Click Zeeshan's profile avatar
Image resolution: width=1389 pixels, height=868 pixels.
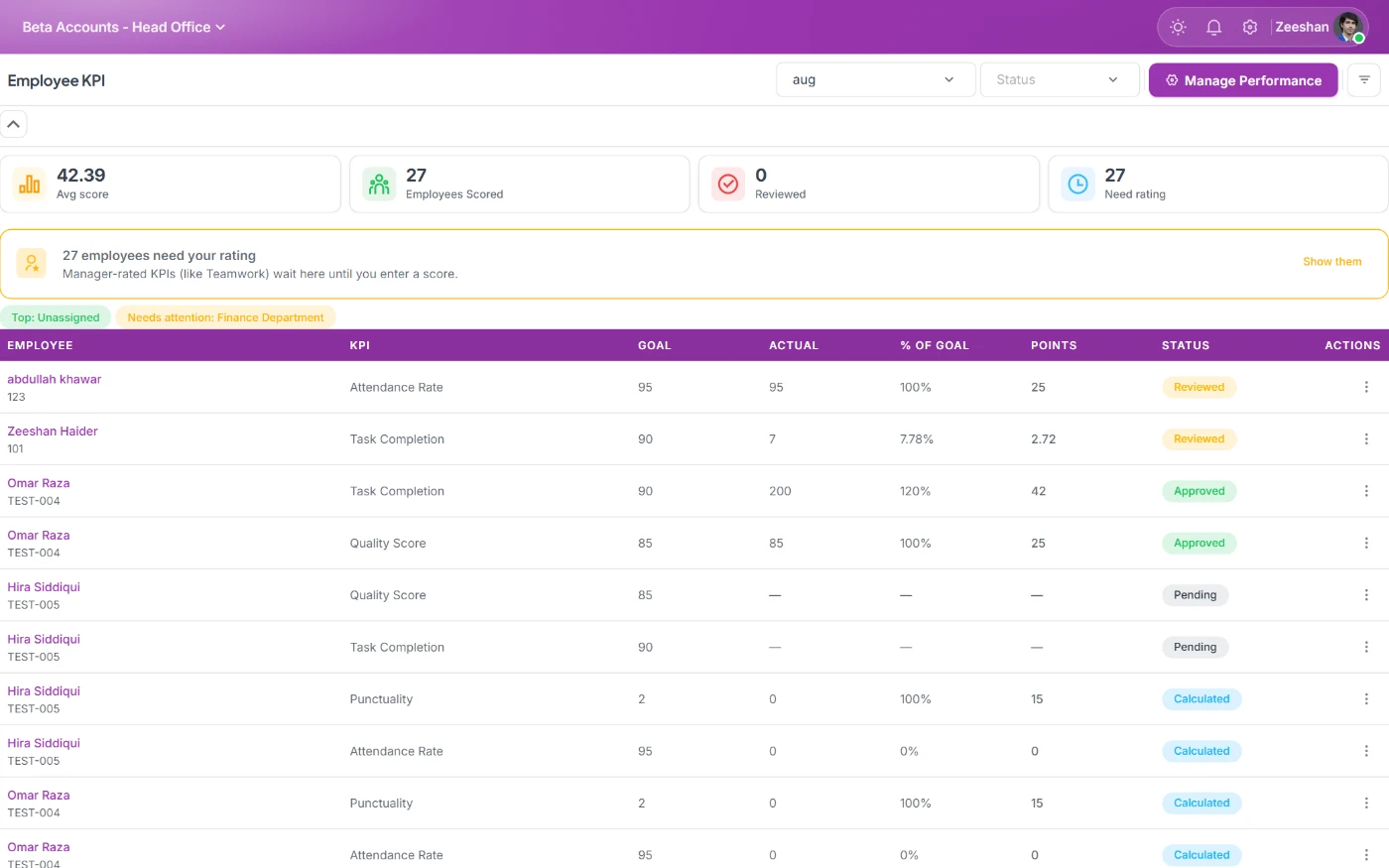coord(1349,27)
